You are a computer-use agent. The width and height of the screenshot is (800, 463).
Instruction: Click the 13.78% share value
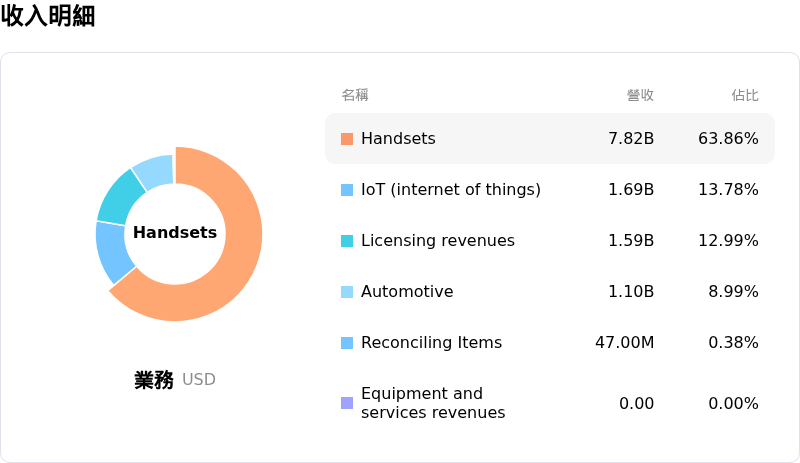728,189
